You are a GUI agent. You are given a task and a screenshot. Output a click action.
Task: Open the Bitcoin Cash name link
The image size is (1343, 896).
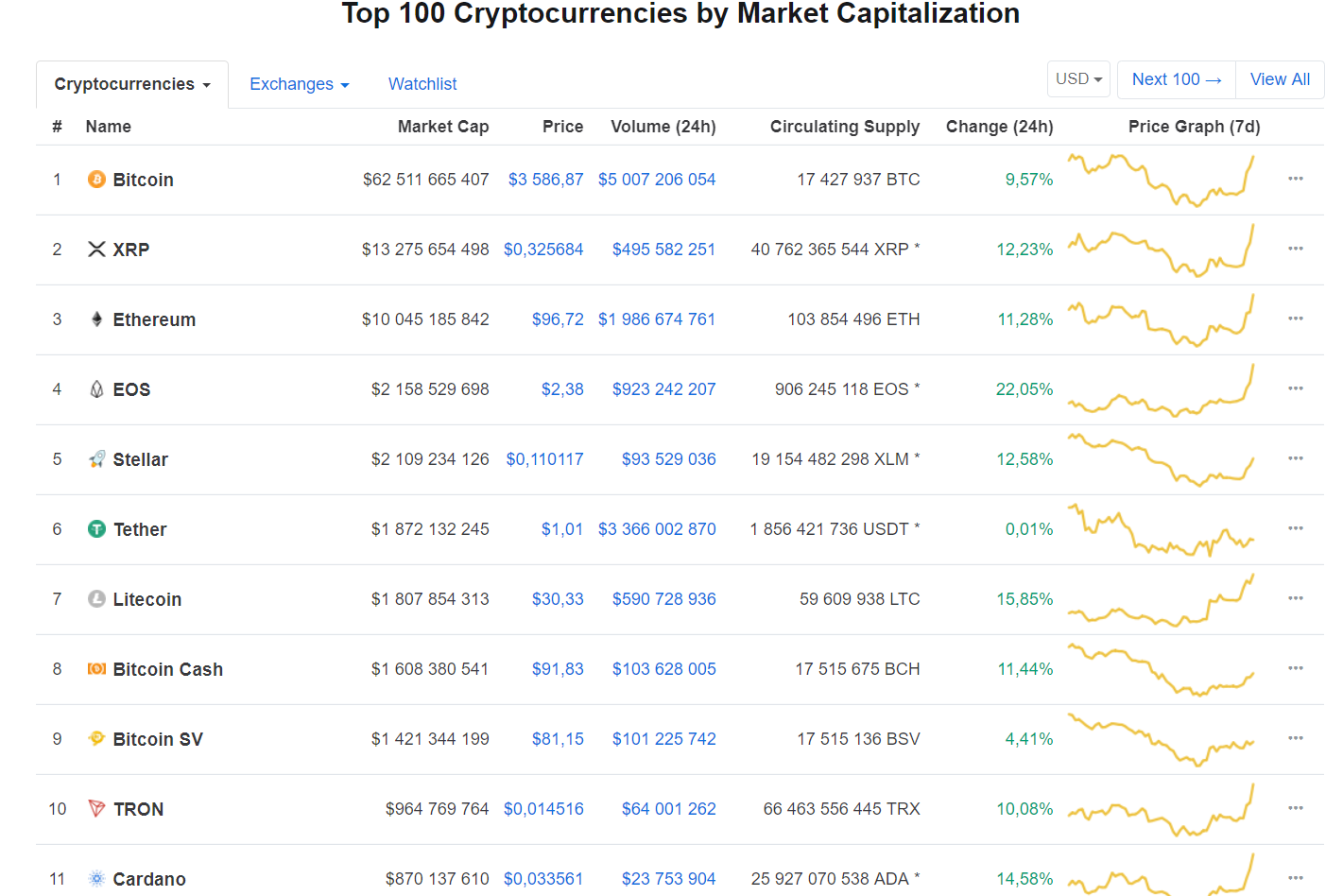[x=168, y=669]
